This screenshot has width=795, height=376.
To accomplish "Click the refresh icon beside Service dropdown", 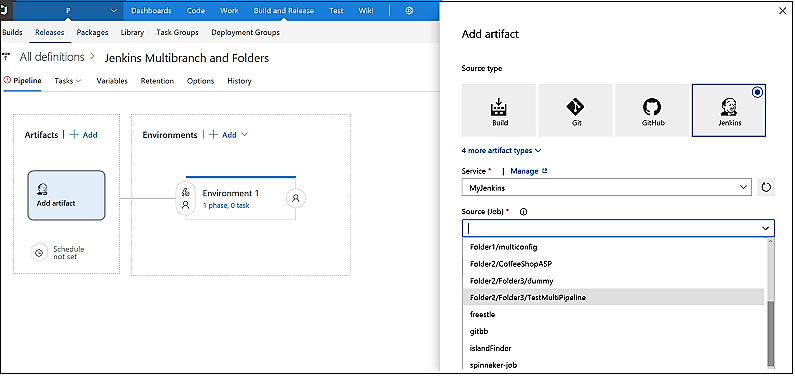I will tap(766, 187).
